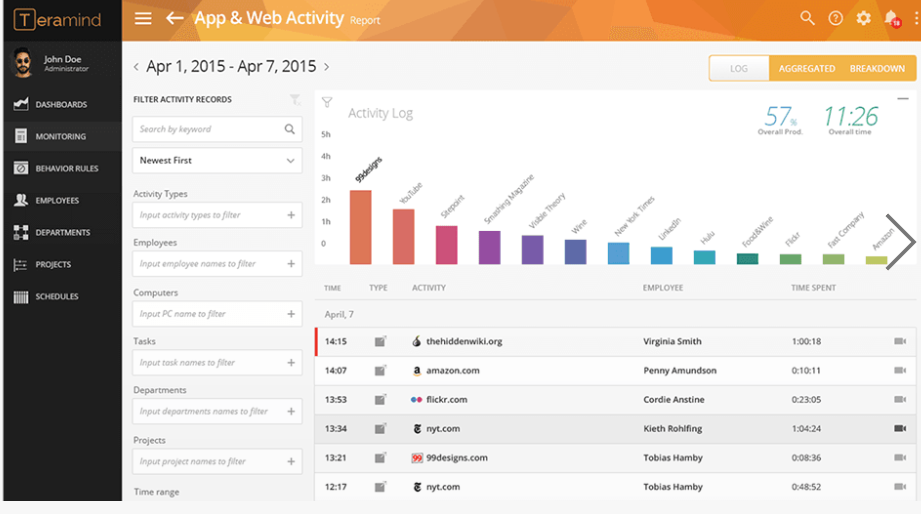
Task: Sort by EMPLOYEE column header
Action: pos(663,288)
